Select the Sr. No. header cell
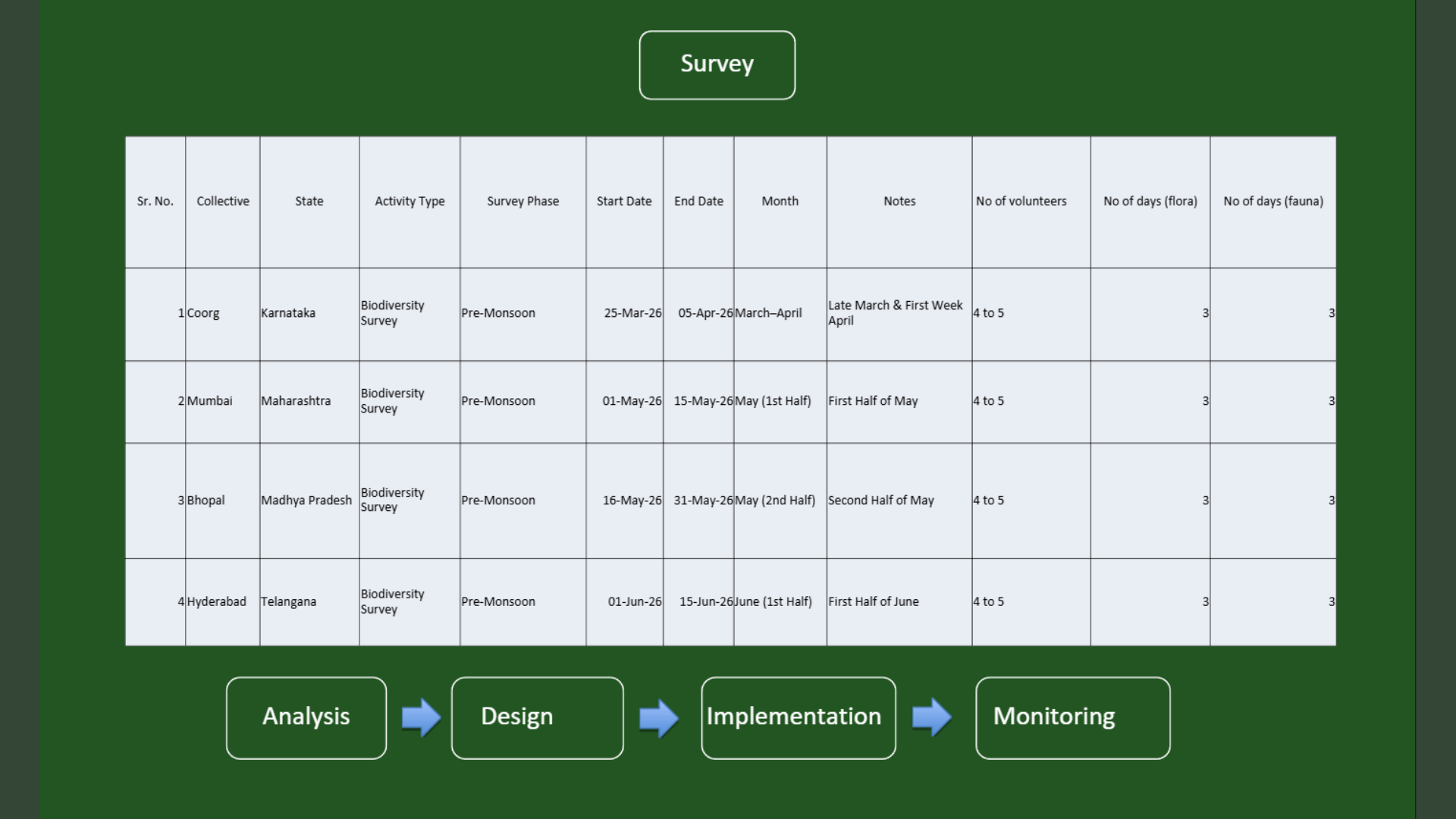Screen dimensions: 1456x819 pos(155,201)
